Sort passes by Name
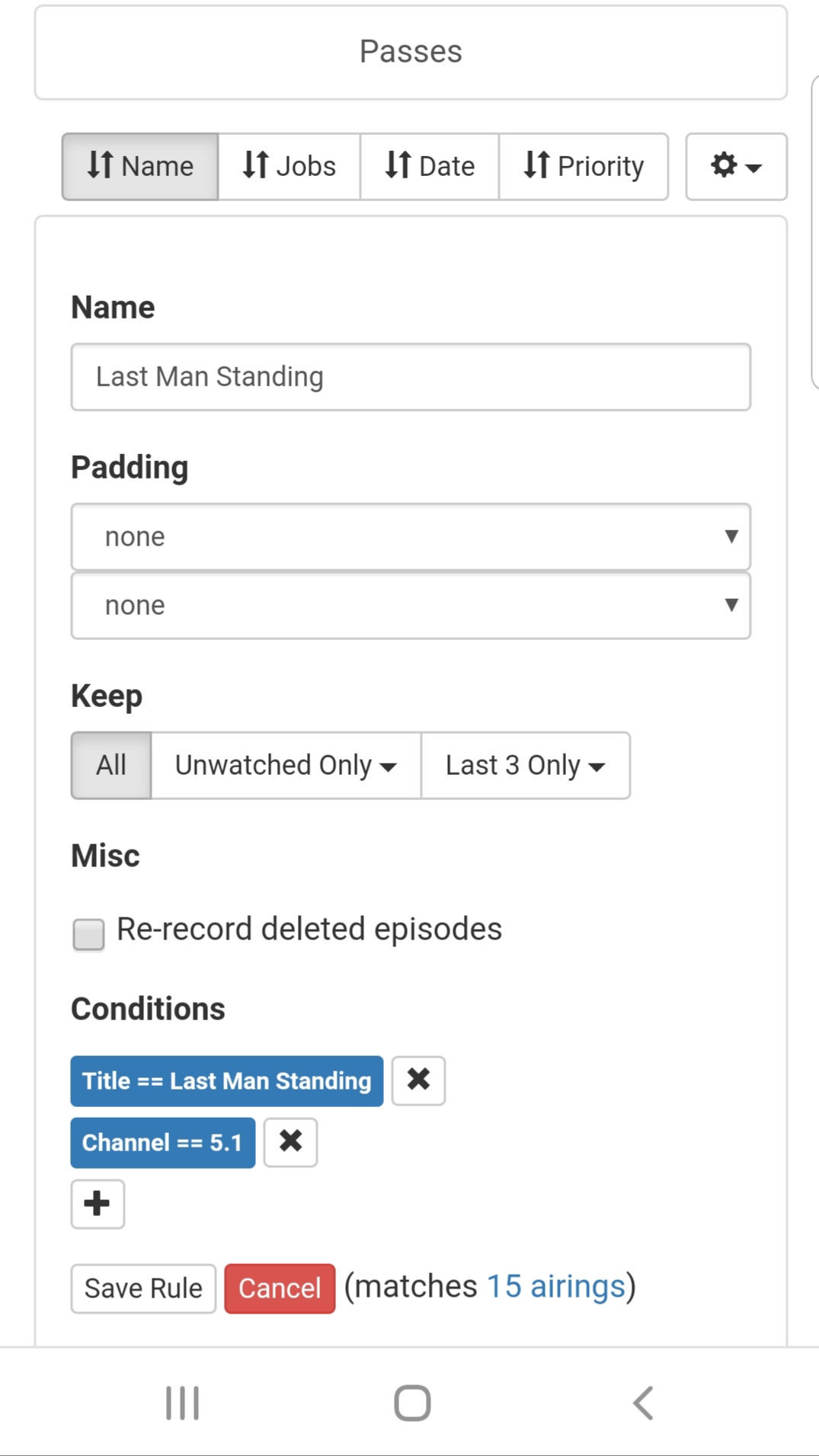Screen dimensions: 819x1456 [140, 166]
